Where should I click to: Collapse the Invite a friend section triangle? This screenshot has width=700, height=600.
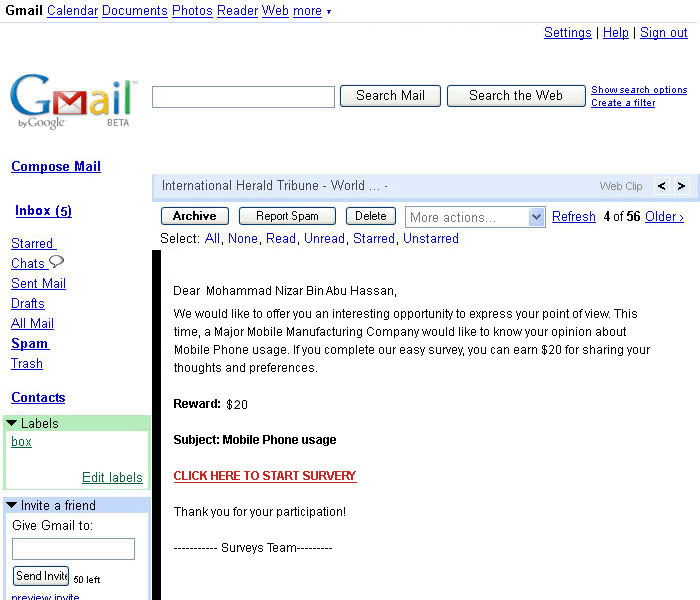(x=12, y=505)
